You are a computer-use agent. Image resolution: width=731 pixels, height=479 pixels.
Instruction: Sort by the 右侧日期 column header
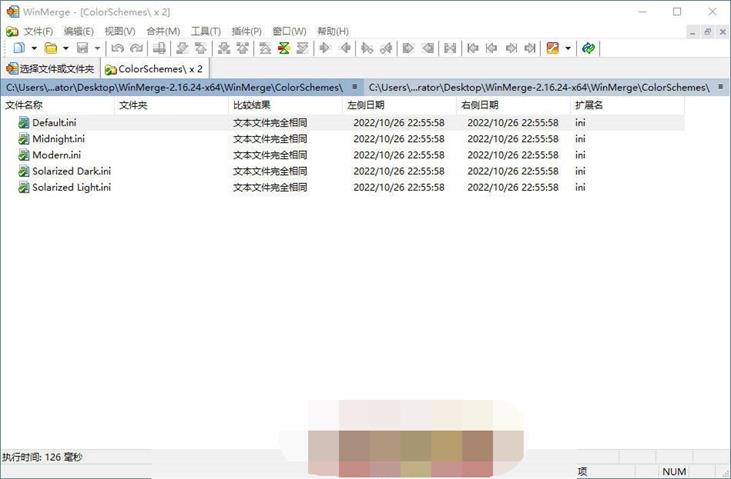(x=514, y=105)
